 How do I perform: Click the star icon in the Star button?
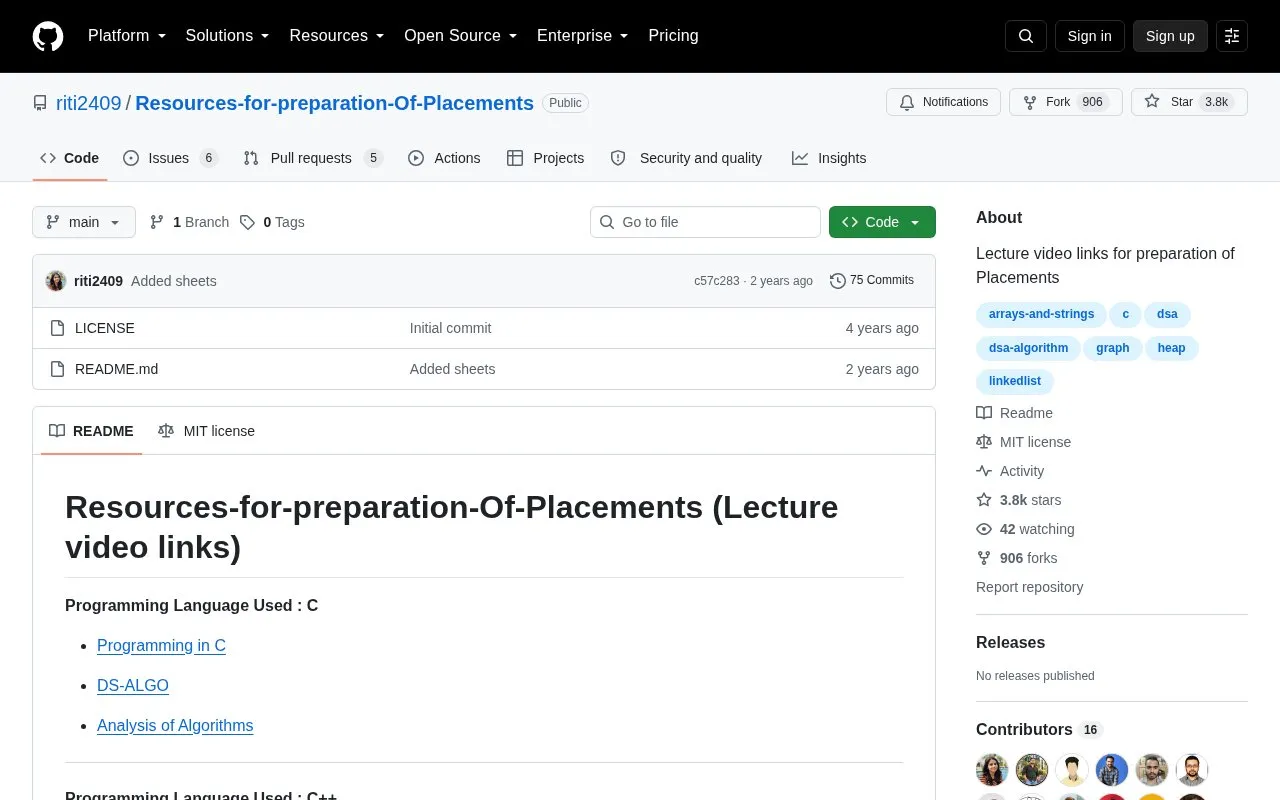click(1152, 102)
